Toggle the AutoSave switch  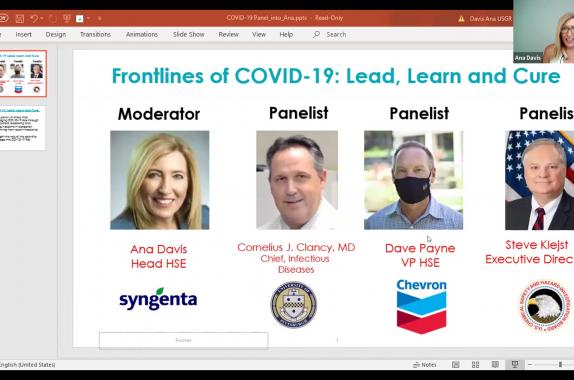click(3, 18)
